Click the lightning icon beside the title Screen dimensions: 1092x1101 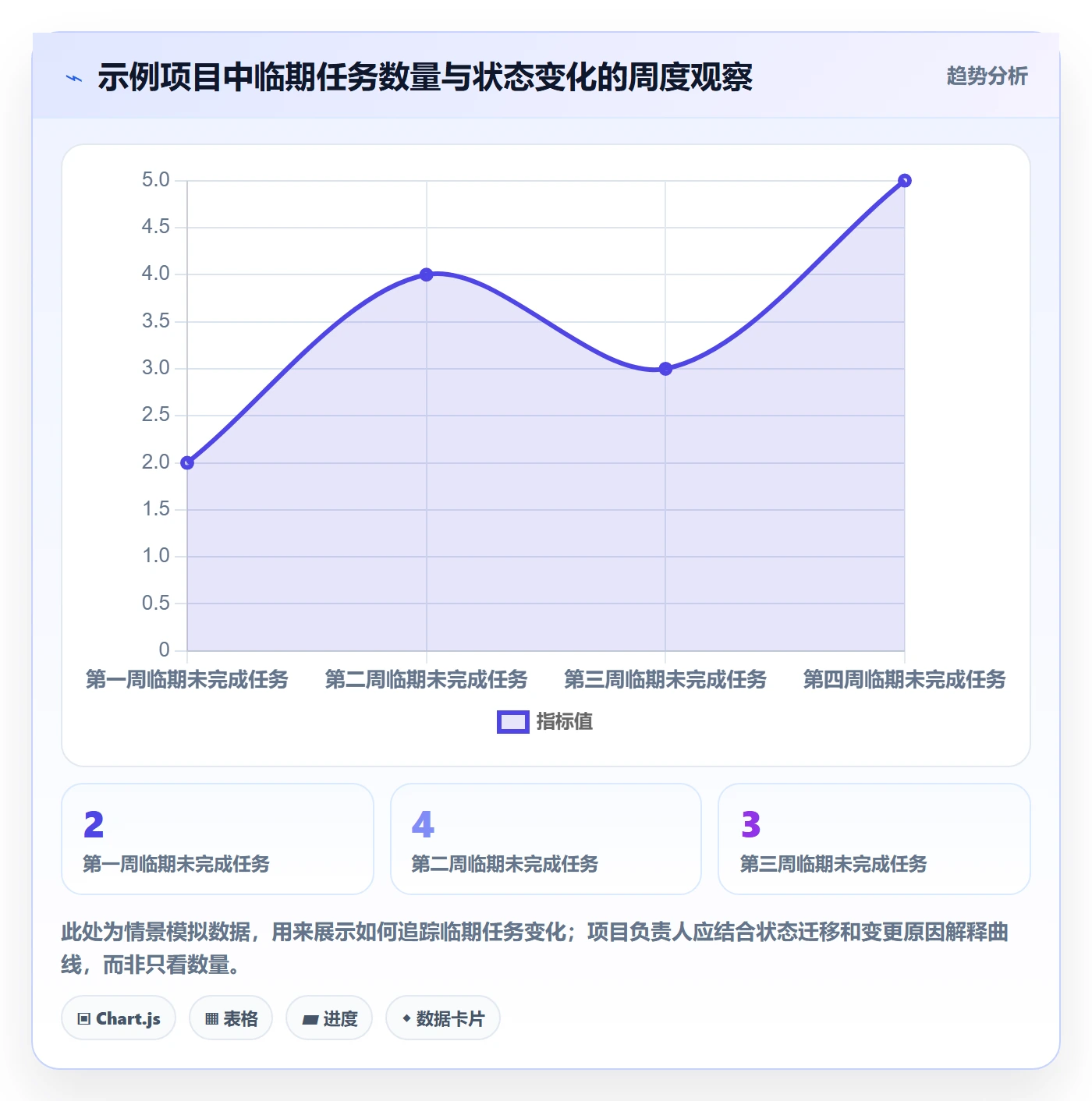(x=74, y=78)
